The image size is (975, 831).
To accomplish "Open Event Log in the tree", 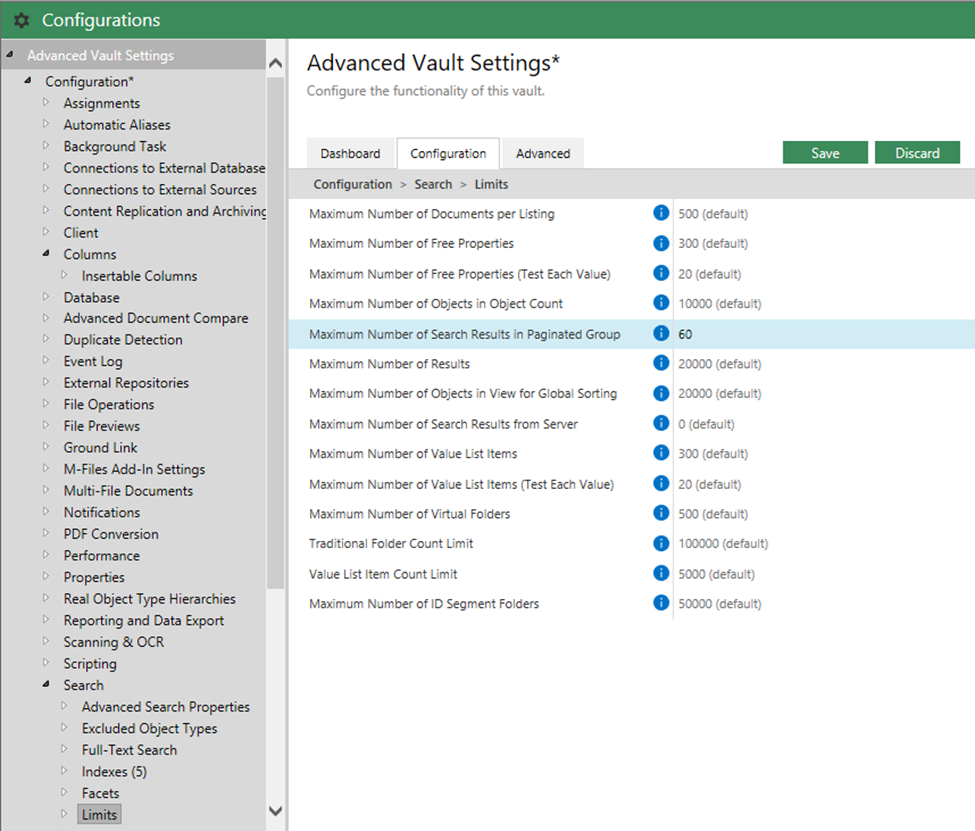I will [93, 361].
